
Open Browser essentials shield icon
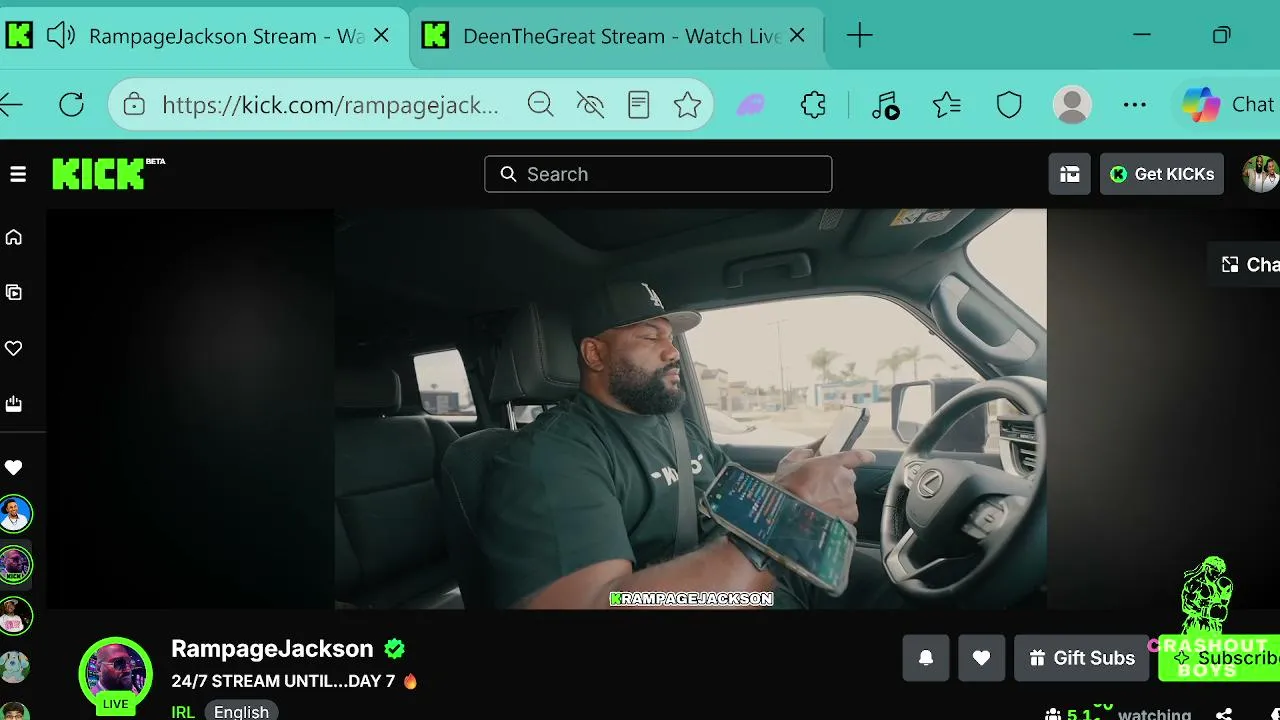[1009, 104]
